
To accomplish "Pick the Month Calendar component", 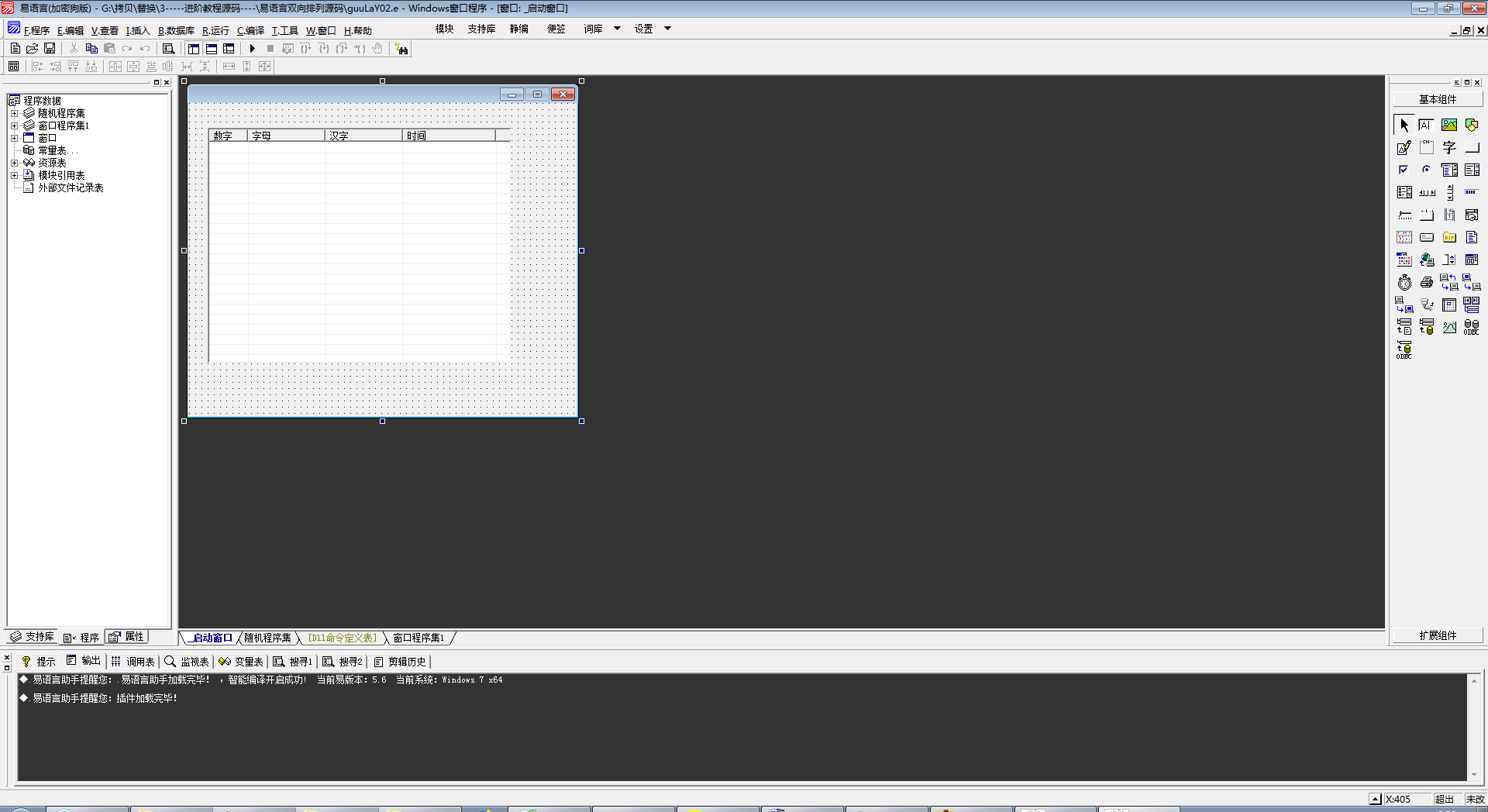I will tap(1404, 237).
